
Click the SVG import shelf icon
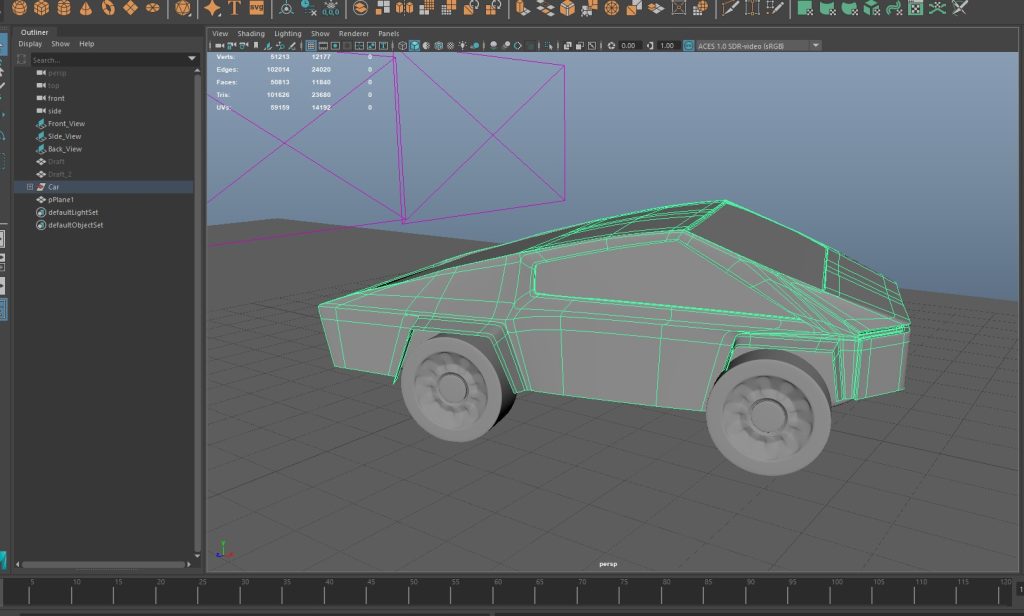[257, 8]
